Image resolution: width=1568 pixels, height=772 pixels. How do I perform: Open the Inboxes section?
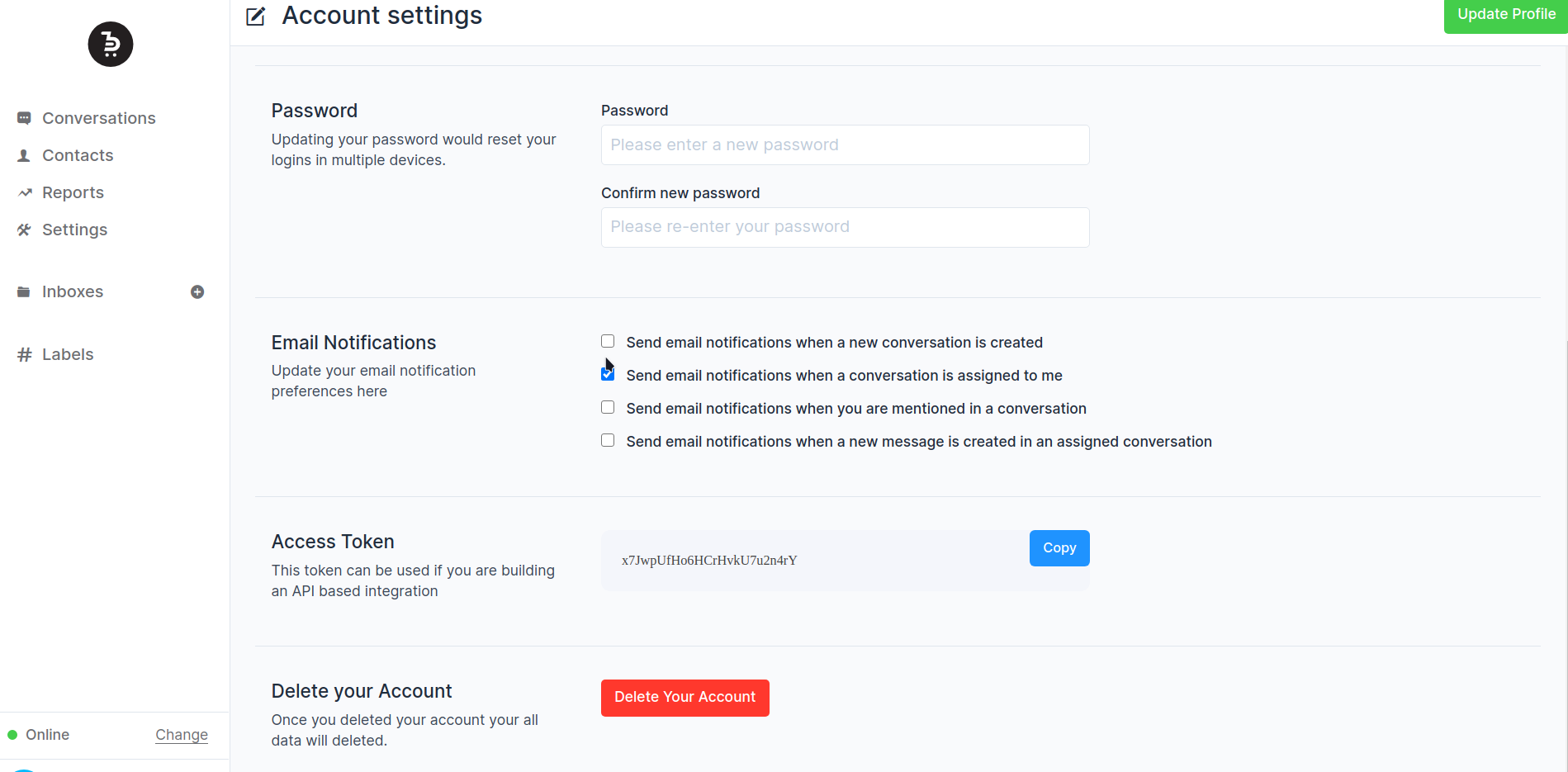pyautogui.click(x=73, y=291)
